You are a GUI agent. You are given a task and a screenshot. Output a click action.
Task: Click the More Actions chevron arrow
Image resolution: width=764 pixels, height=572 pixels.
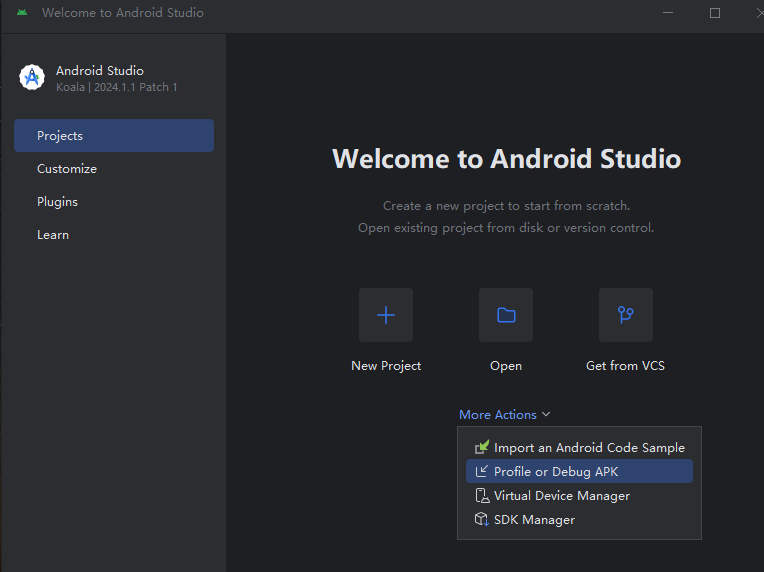click(x=546, y=414)
